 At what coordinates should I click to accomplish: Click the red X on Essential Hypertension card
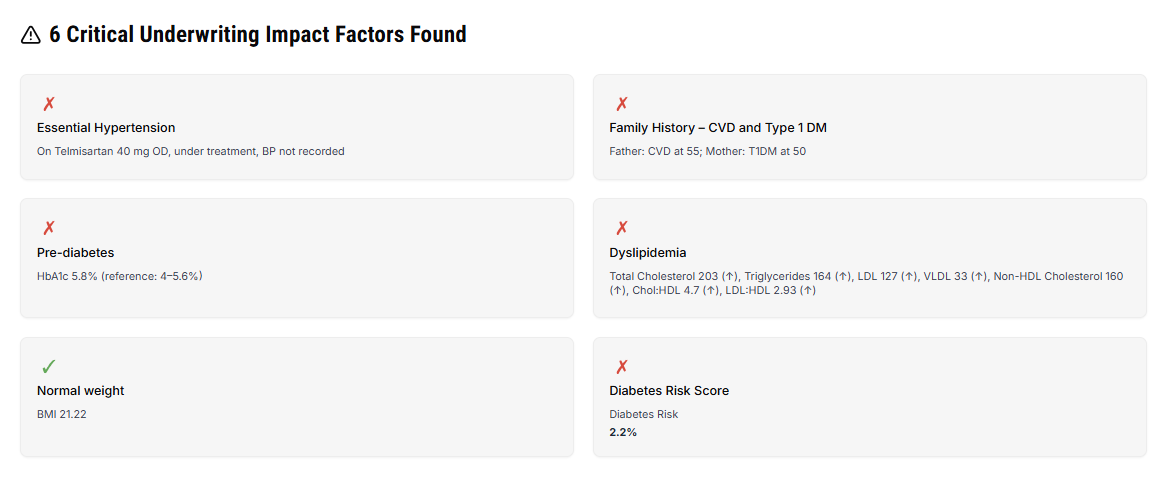[49, 104]
